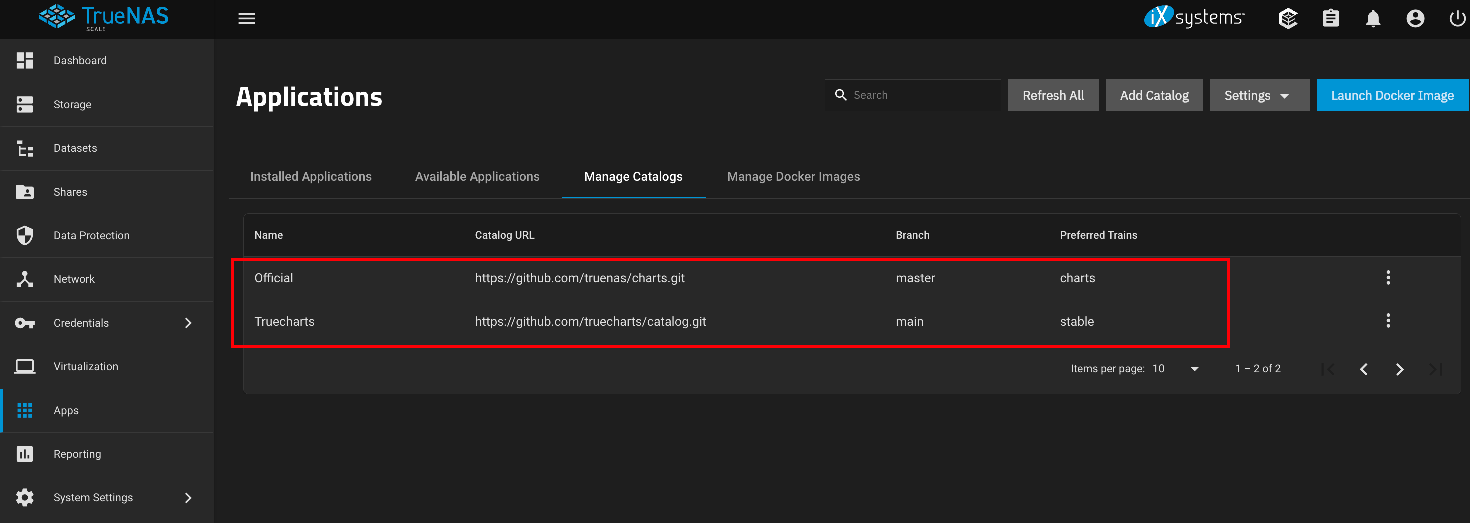Click Launch Docker Image button
Viewport: 1470px width, 523px height.
coord(1392,95)
